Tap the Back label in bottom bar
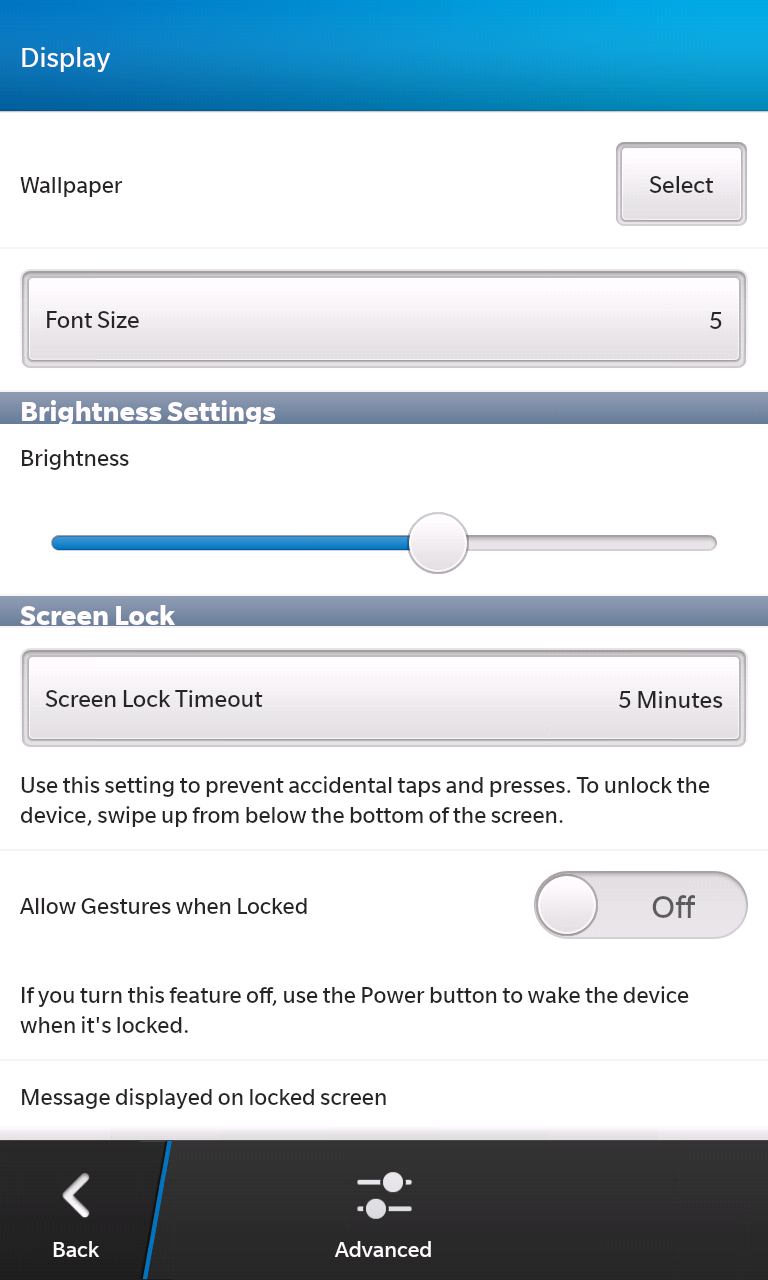The image size is (768, 1280). [76, 1249]
